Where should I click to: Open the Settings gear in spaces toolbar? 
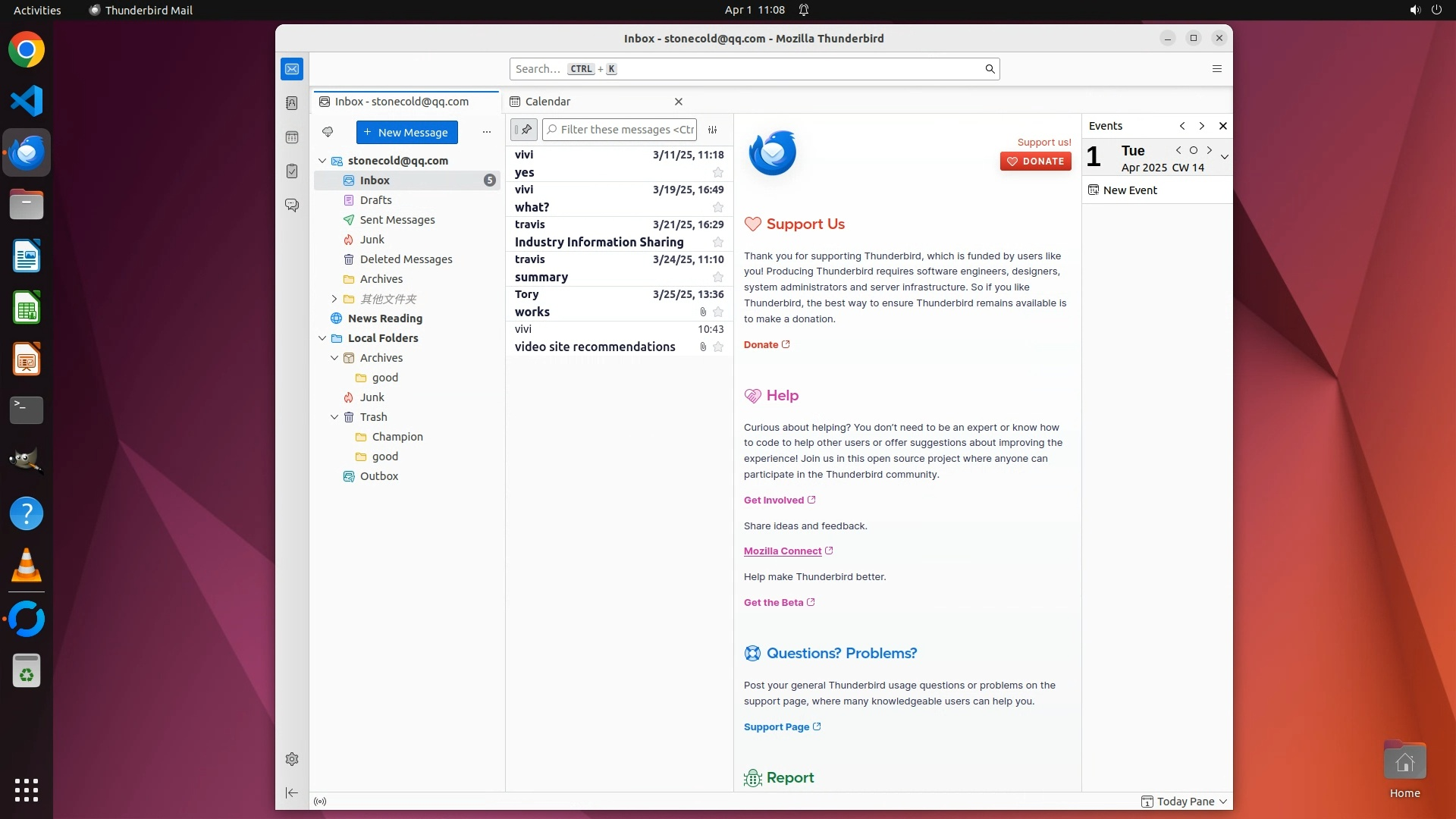[x=292, y=759]
